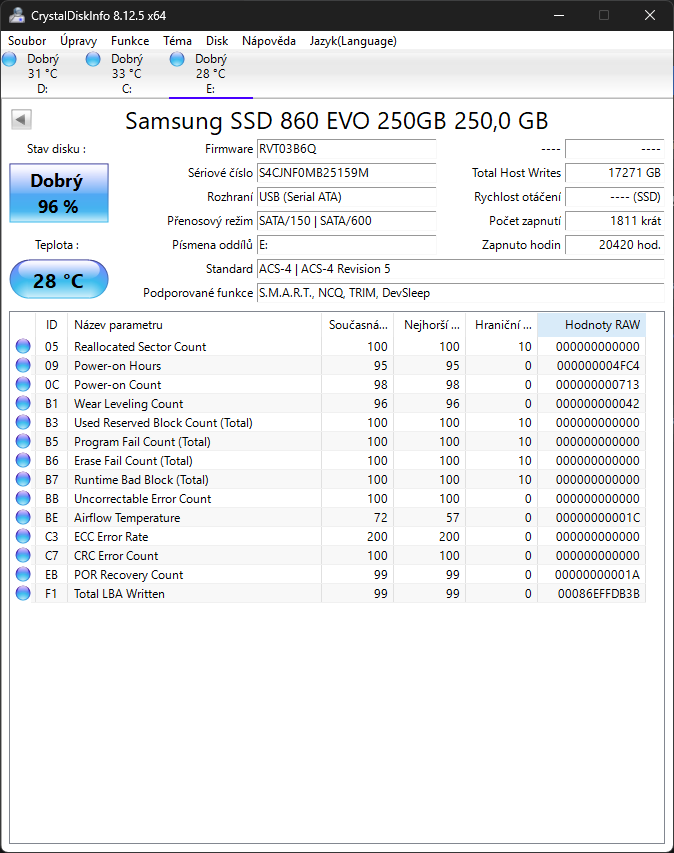Screen dimensions: 674x853
Task: Close the CrystalDiskInfo window
Action: pos(650,15)
